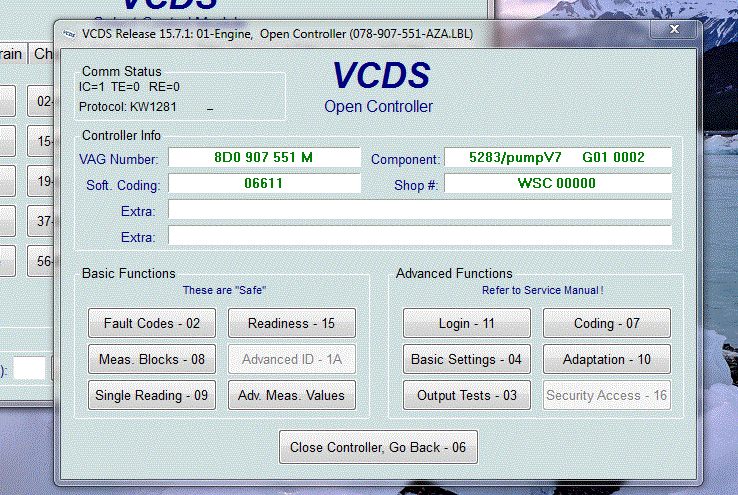Open Adaptation - 10
This screenshot has width=738, height=495.
607,359
